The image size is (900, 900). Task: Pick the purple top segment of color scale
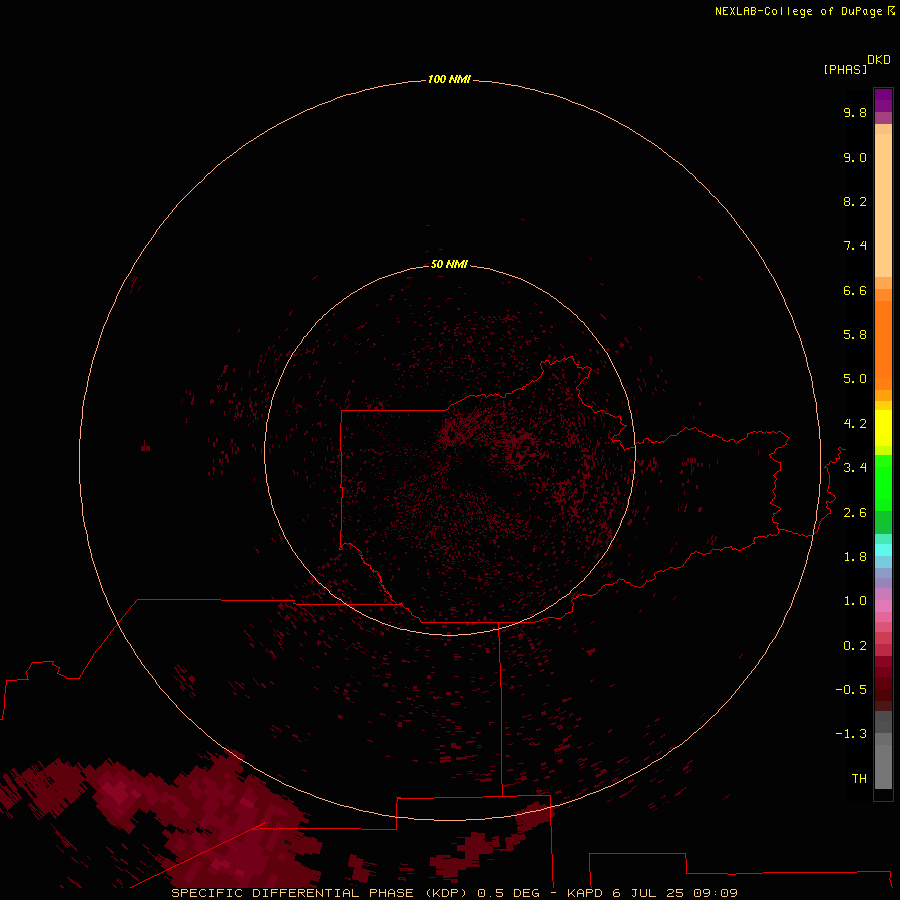click(883, 100)
